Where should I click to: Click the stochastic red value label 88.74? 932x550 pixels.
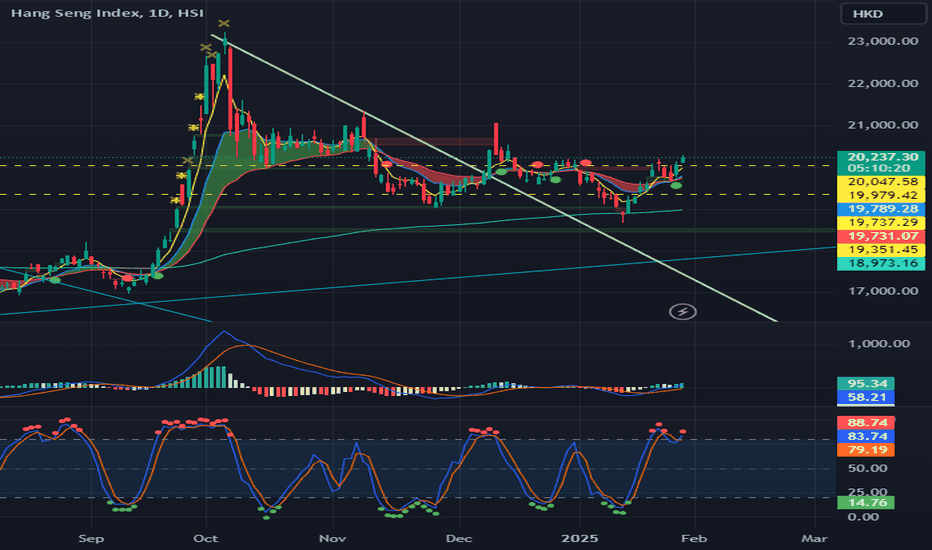click(866, 423)
